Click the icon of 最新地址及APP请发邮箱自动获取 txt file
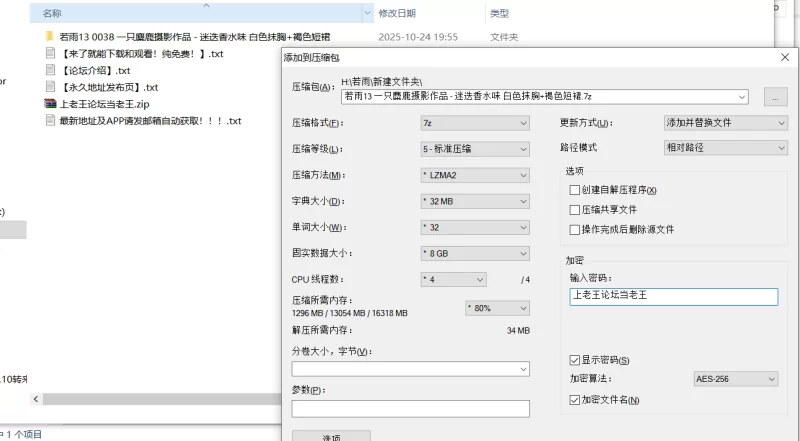 tap(51, 120)
